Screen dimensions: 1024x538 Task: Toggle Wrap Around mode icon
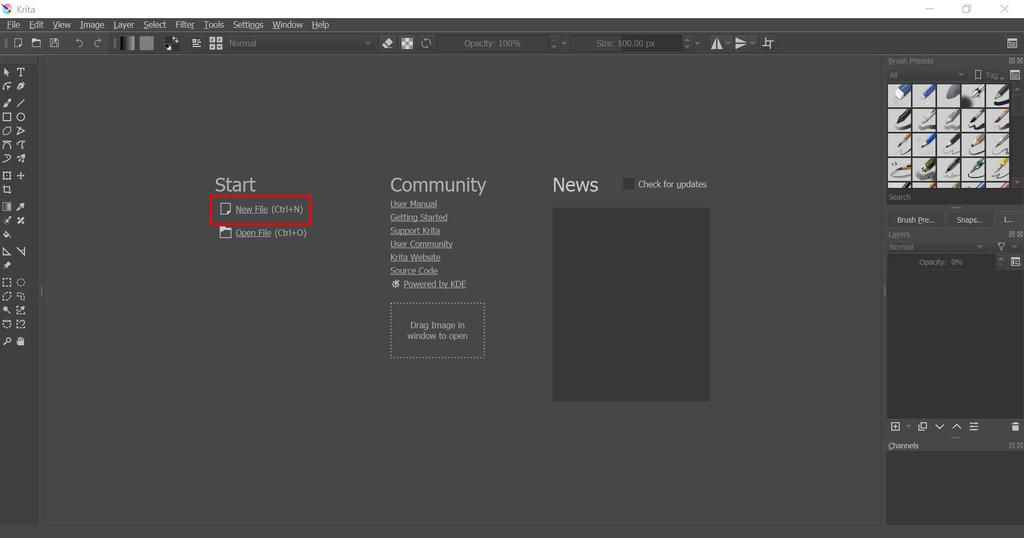(768, 43)
